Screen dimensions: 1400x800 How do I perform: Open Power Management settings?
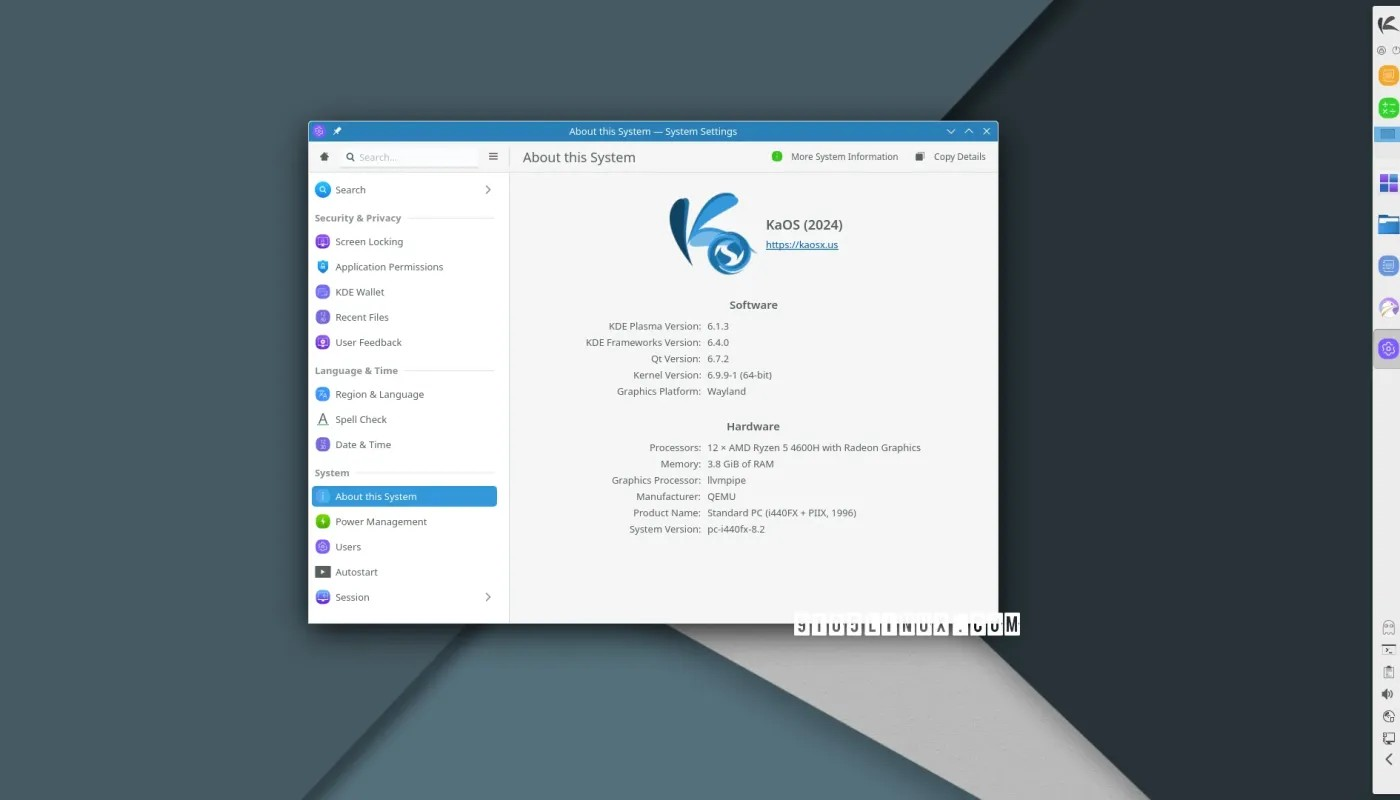pyautogui.click(x=404, y=522)
